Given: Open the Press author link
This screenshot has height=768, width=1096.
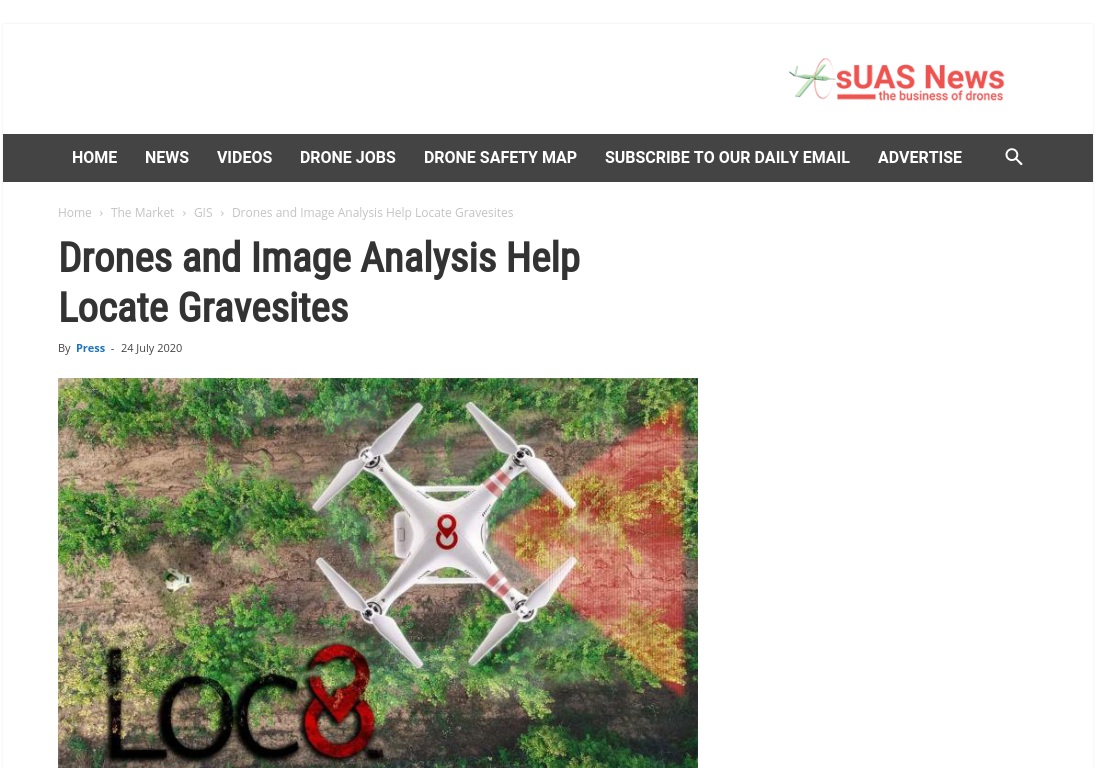Looking at the screenshot, I should pyautogui.click(x=90, y=348).
